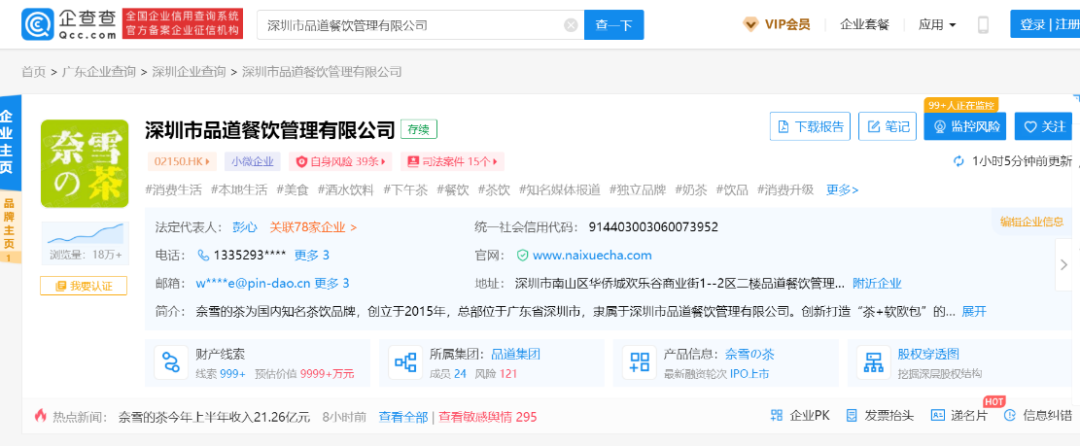The height and width of the screenshot is (446, 1080).
Task: Click the #消费生活 hashtag
Action: click(x=174, y=190)
